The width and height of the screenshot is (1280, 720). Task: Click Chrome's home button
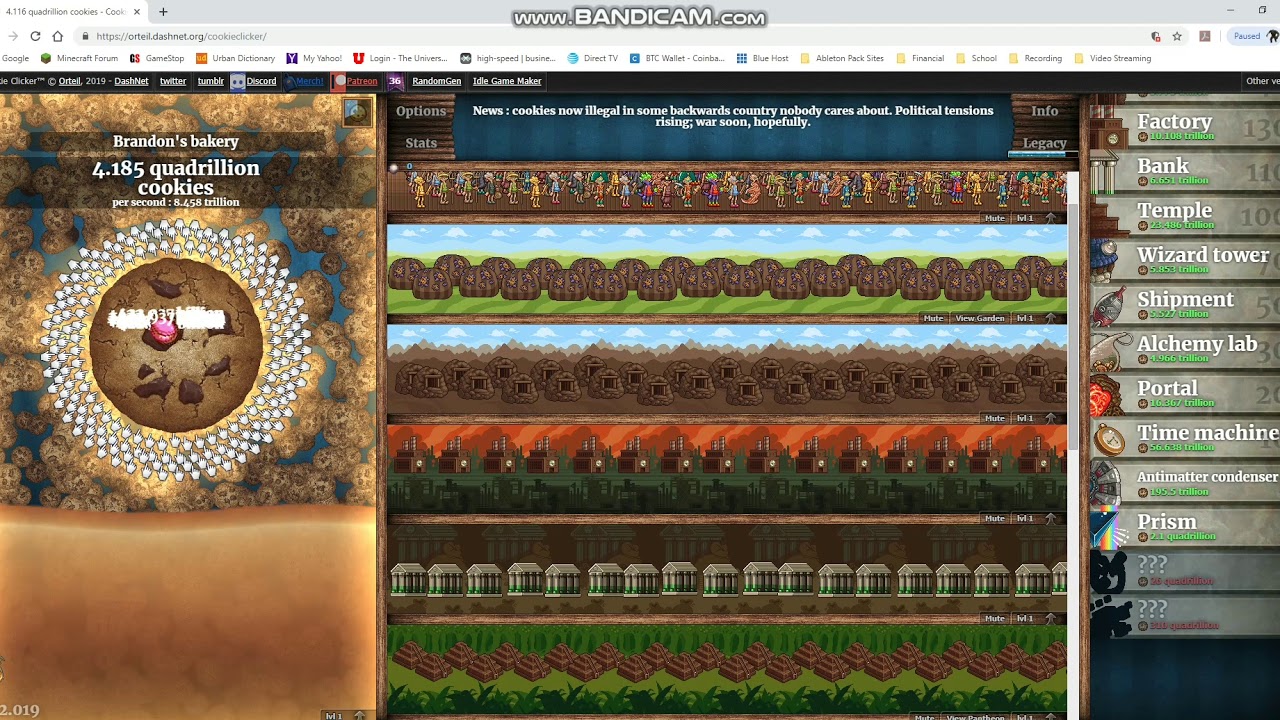coord(60,36)
